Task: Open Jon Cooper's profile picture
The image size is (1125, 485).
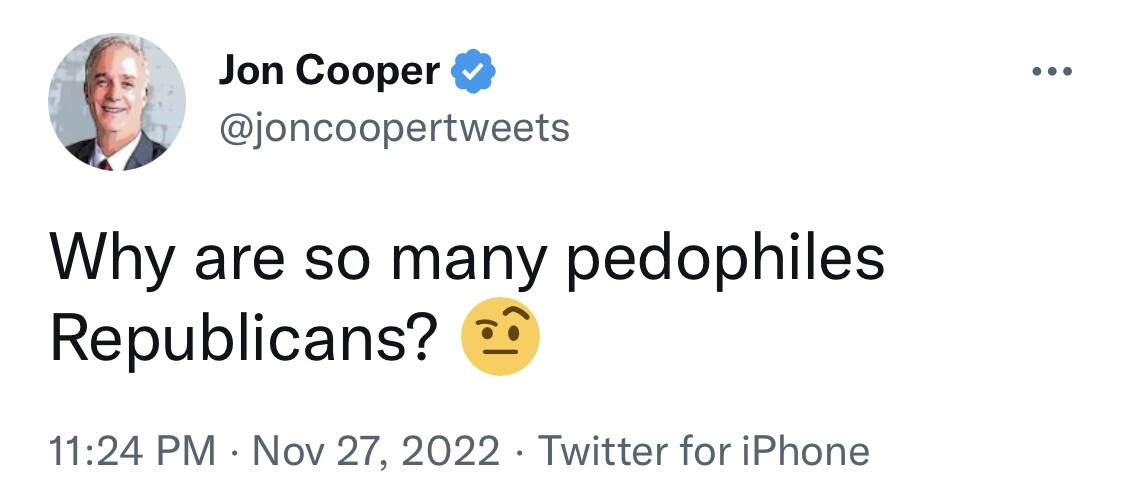Action: pyautogui.click(x=117, y=102)
